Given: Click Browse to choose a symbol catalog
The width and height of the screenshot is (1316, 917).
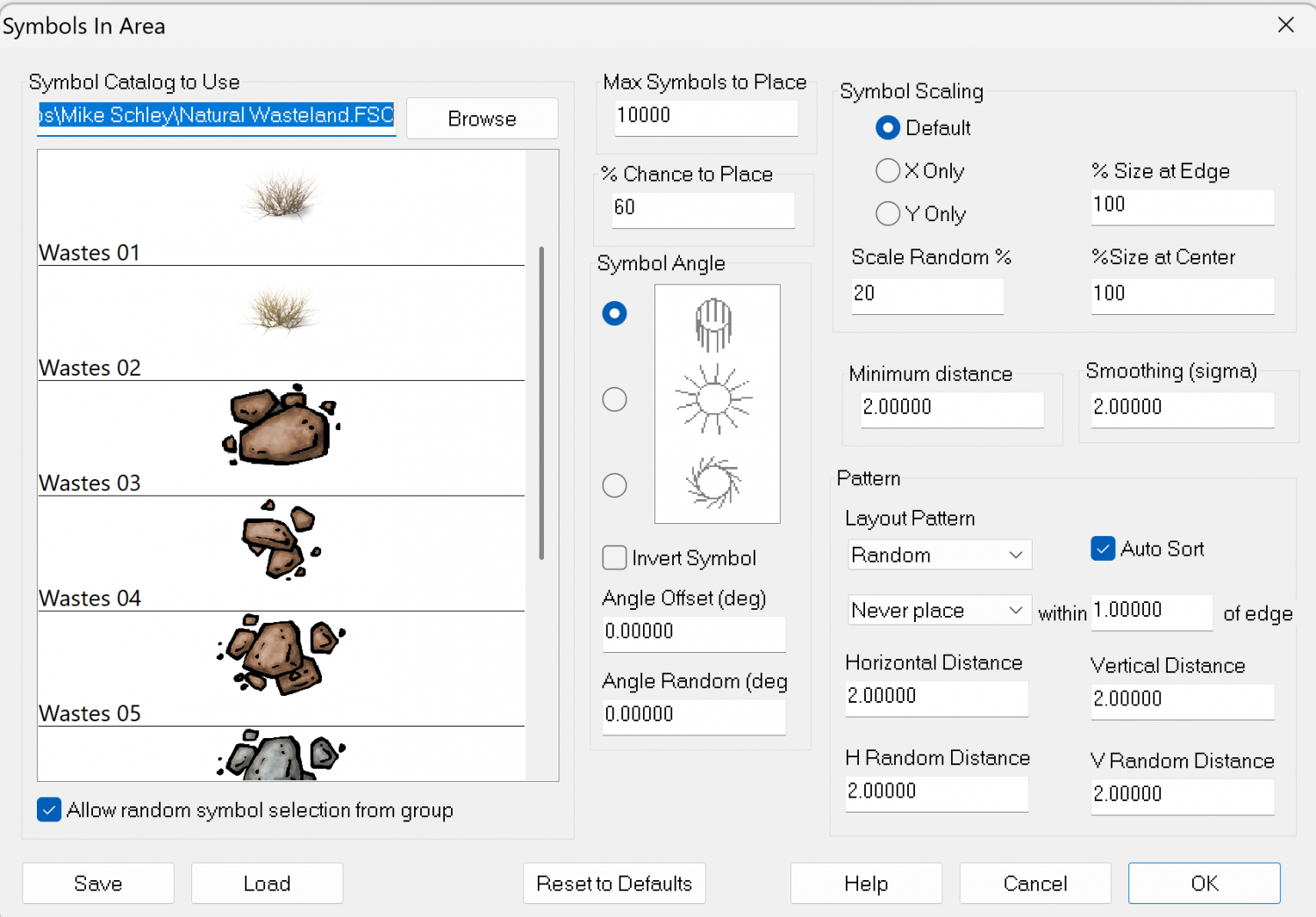Looking at the screenshot, I should click(x=482, y=118).
